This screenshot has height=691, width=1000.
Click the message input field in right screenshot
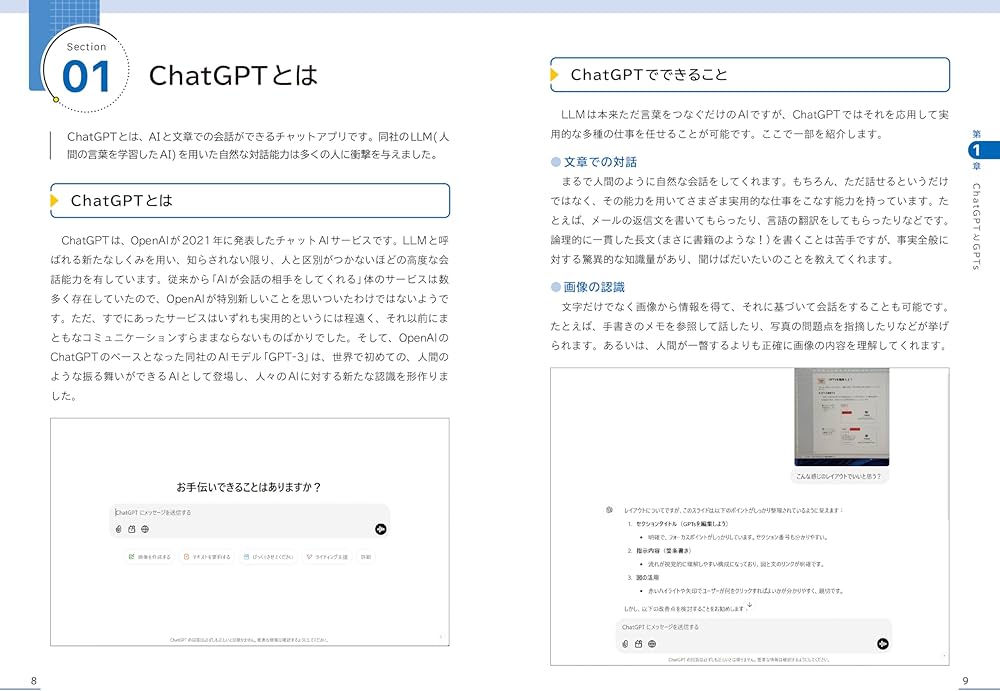pyautogui.click(x=700, y=626)
